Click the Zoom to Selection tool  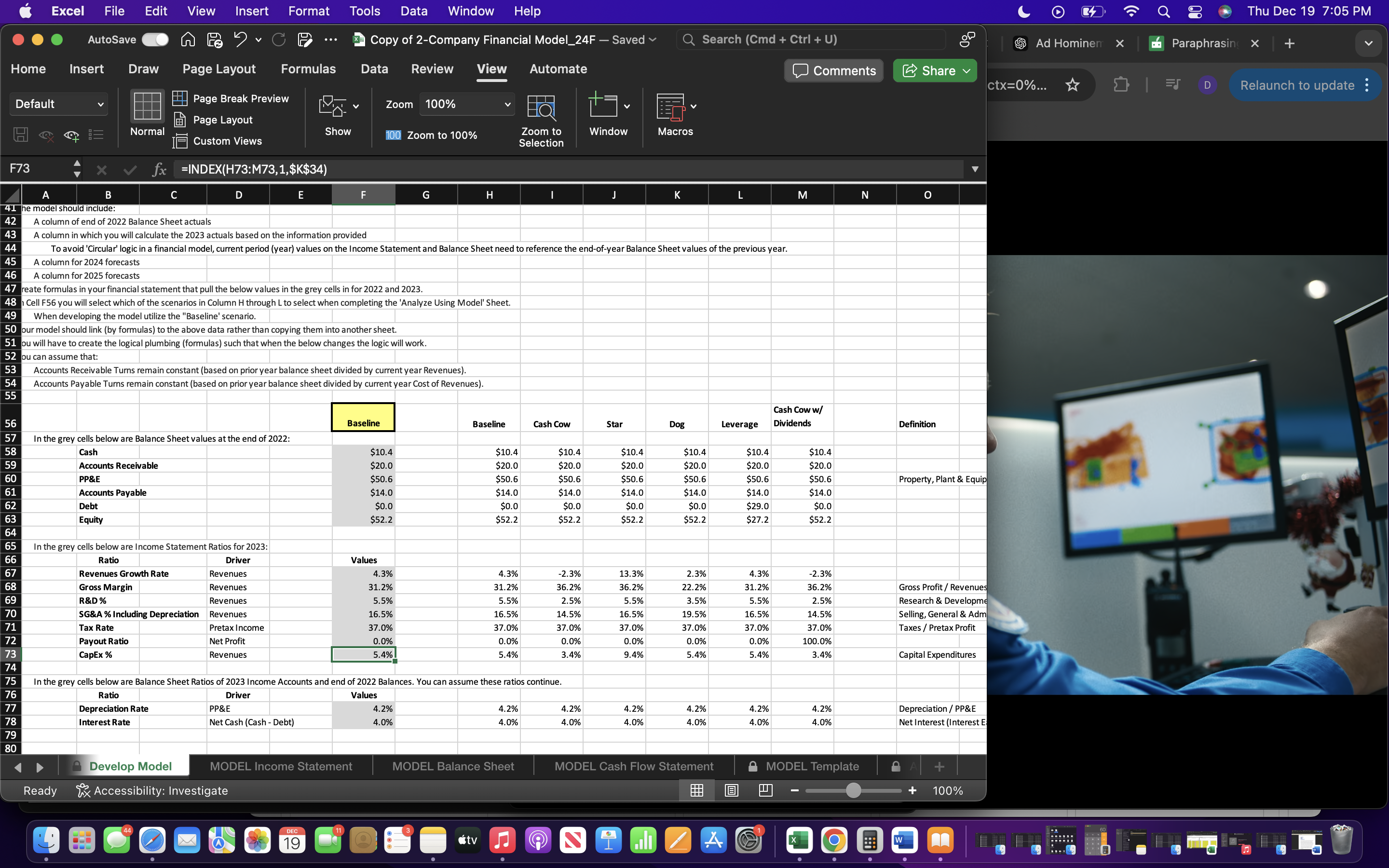tap(540, 118)
